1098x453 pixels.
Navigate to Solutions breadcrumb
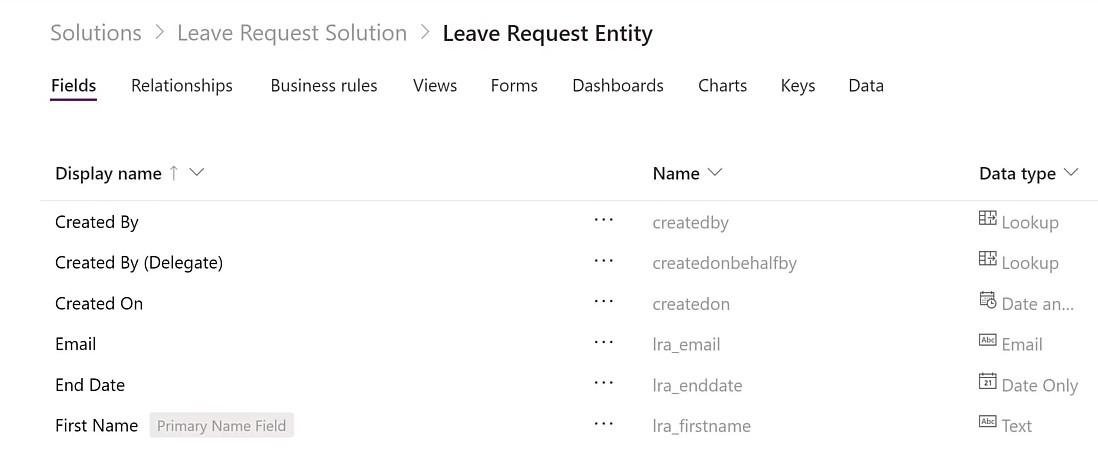pyautogui.click(x=96, y=33)
